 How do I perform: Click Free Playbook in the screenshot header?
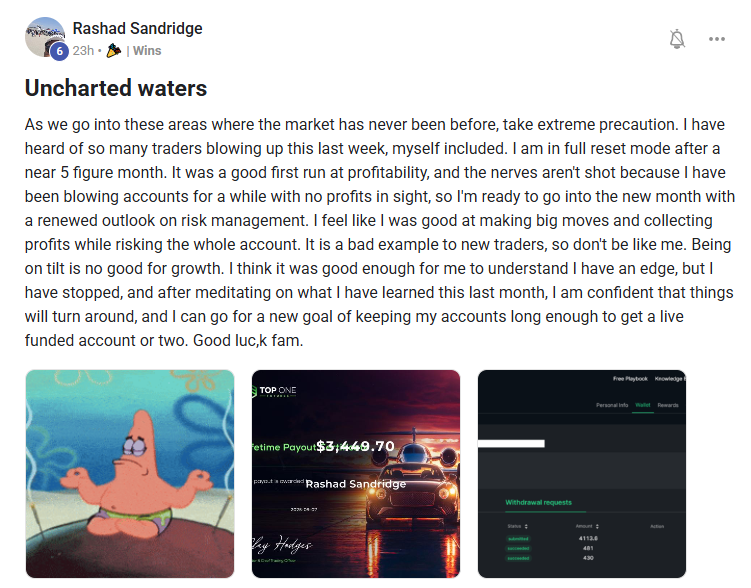coord(629,380)
